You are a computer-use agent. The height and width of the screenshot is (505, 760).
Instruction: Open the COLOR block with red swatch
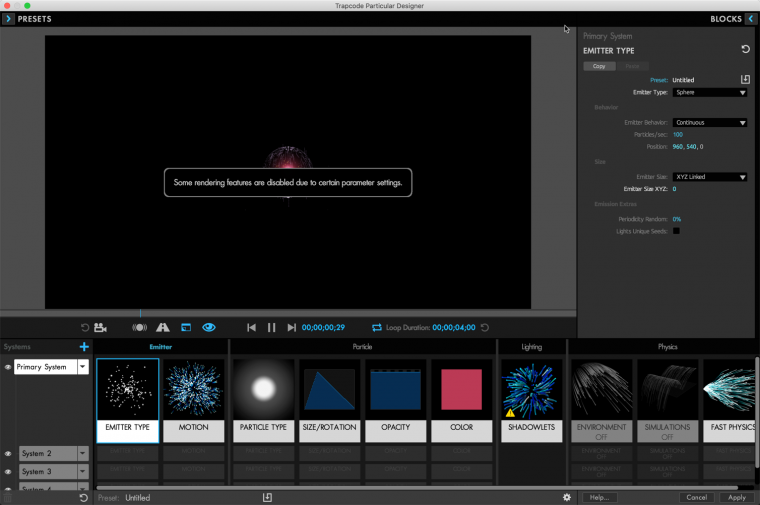pos(461,400)
